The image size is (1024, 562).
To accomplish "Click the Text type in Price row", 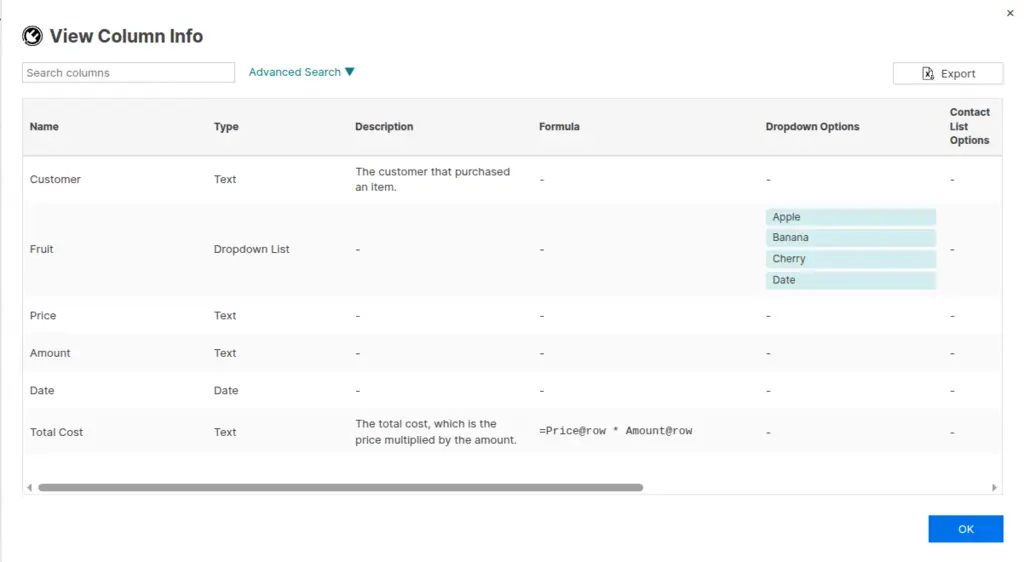I will [225, 316].
